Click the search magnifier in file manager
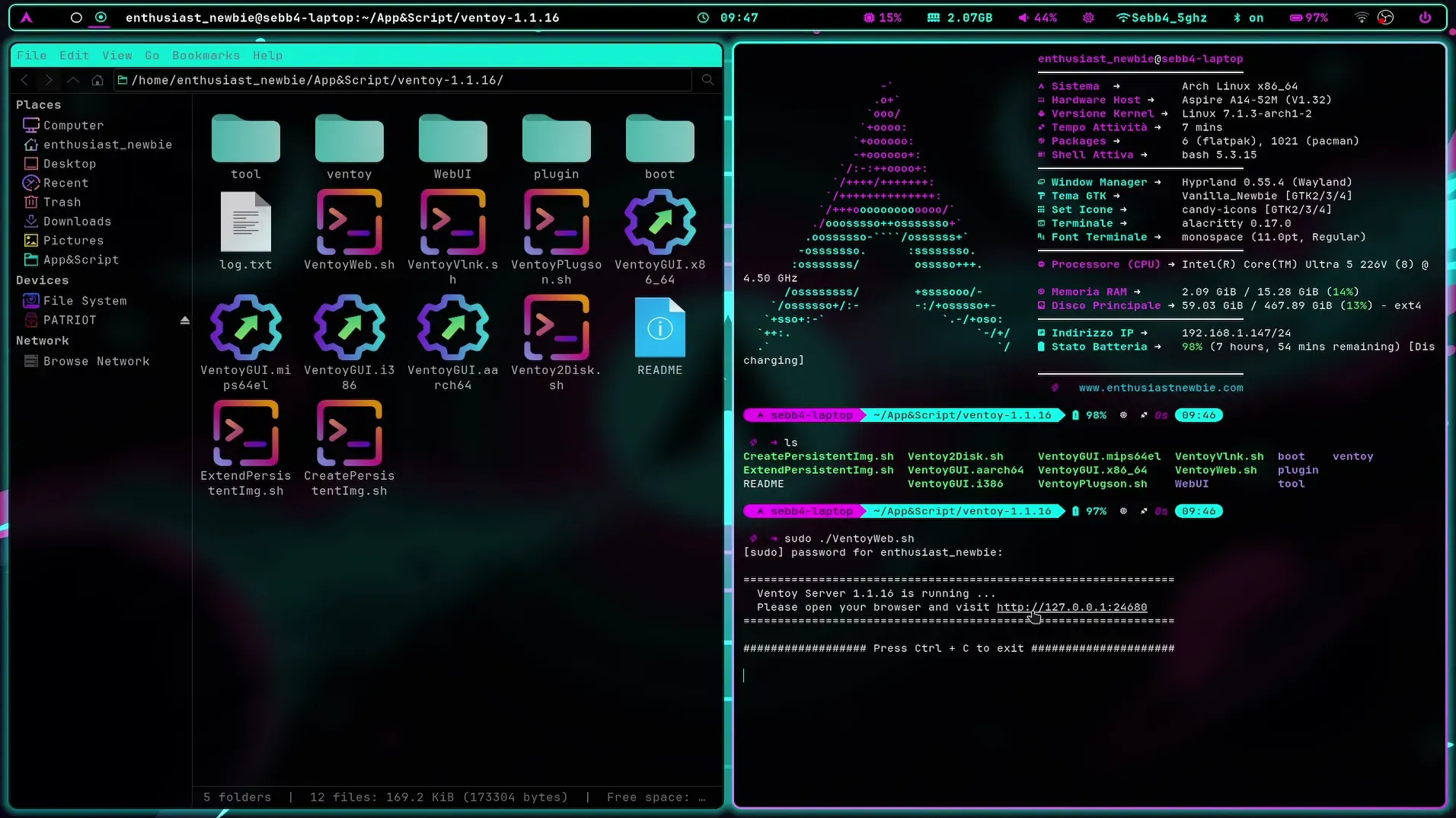 click(707, 80)
